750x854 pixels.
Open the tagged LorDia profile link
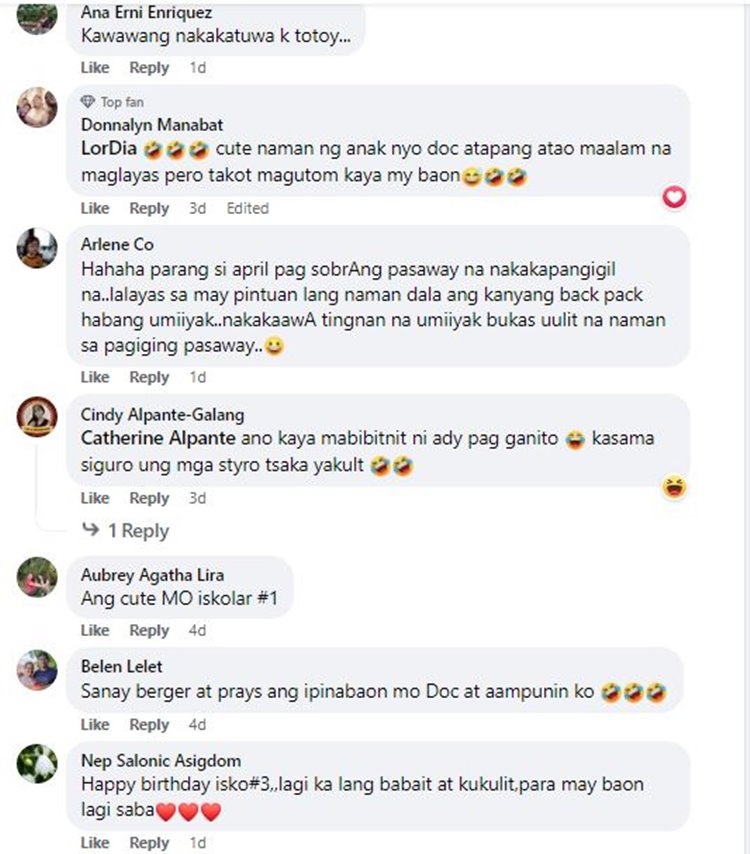[108, 148]
